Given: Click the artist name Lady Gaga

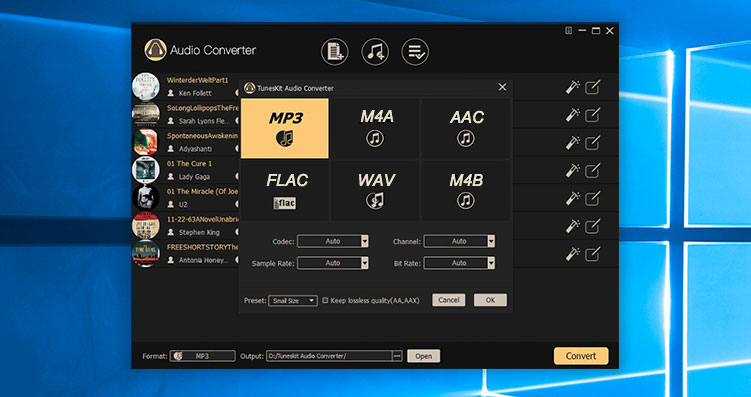Looking at the screenshot, I should (193, 177).
